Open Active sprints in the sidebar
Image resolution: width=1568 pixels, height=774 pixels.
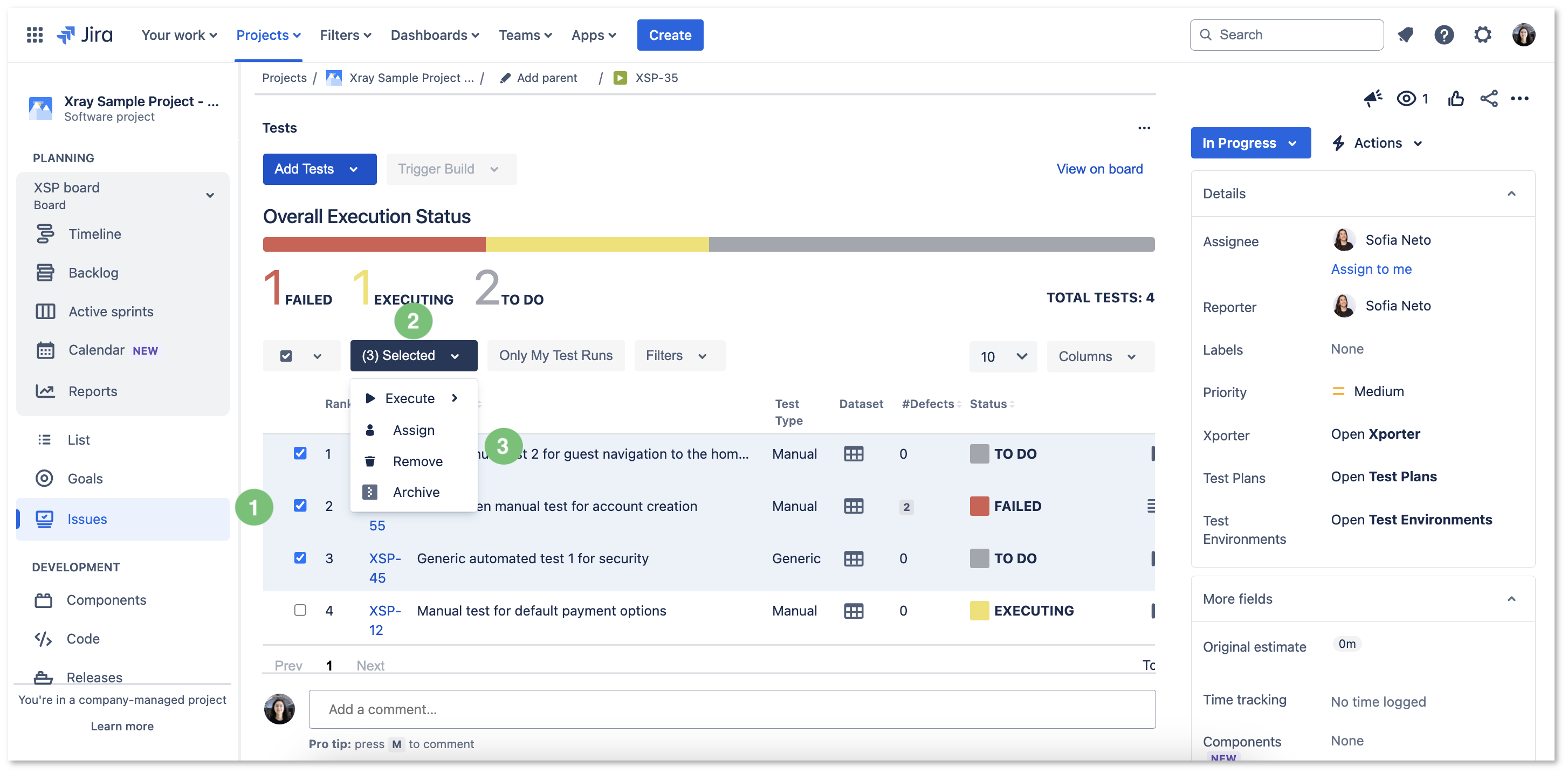(x=111, y=312)
